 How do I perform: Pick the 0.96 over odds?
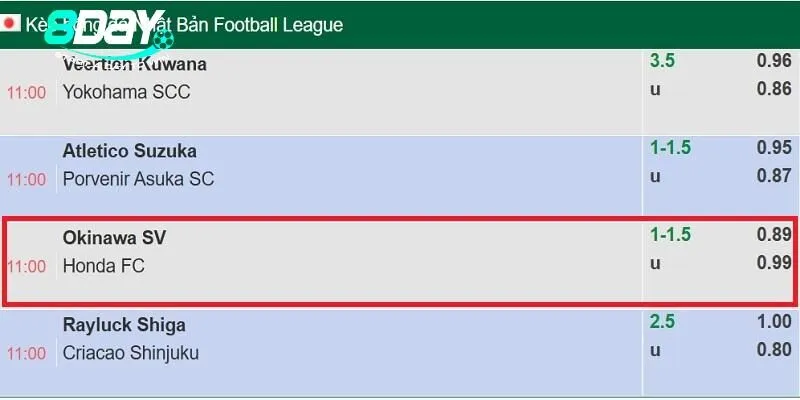click(774, 61)
